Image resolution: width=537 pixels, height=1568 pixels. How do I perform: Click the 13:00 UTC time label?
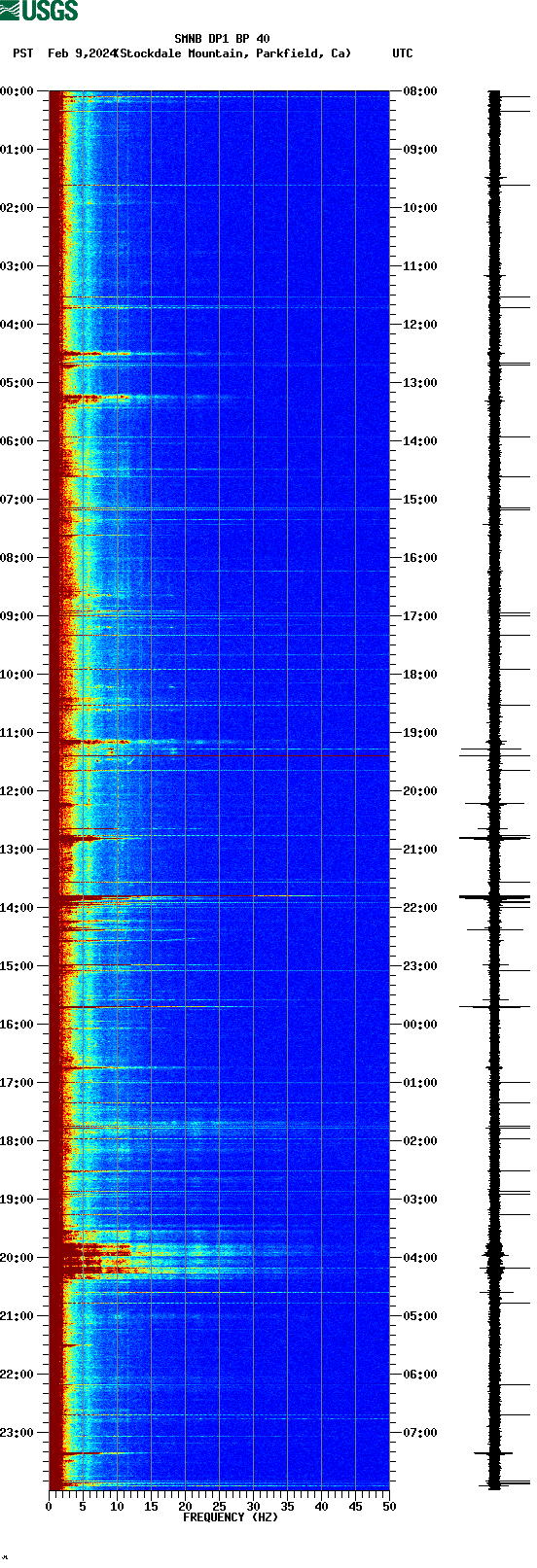point(420,383)
